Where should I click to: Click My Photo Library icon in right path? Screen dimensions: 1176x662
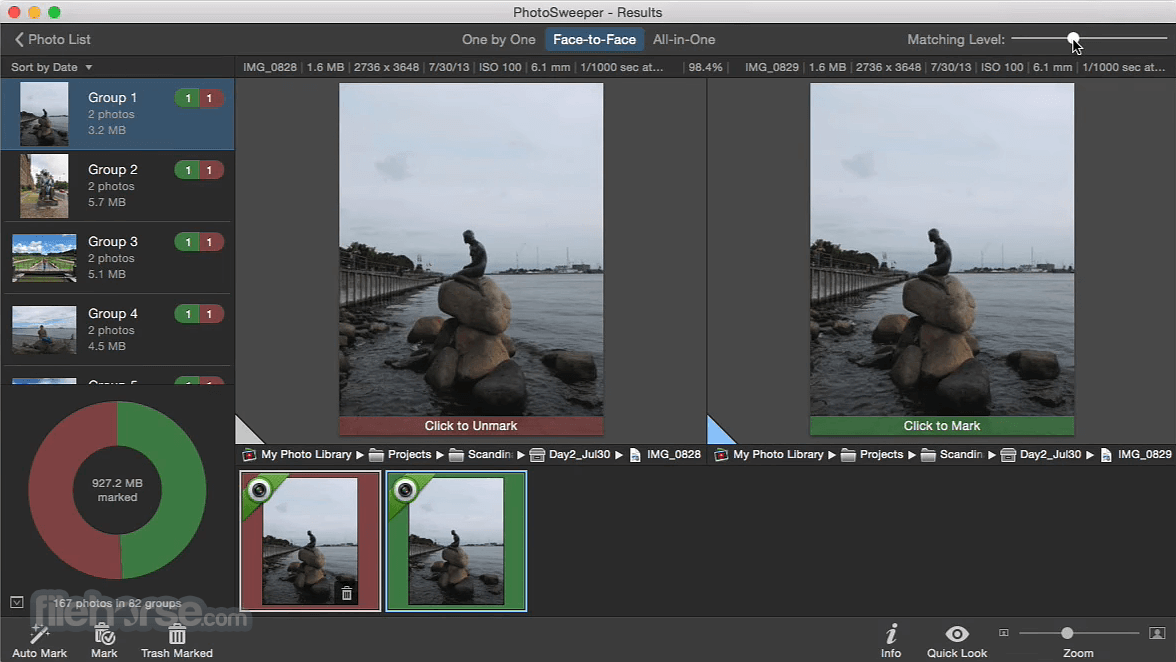721,454
